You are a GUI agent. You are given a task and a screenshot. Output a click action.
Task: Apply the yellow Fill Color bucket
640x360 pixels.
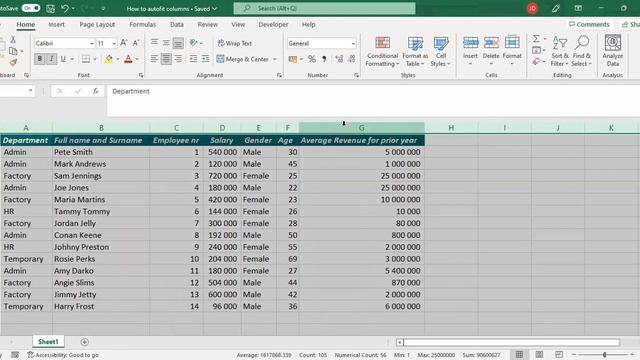coord(109,59)
